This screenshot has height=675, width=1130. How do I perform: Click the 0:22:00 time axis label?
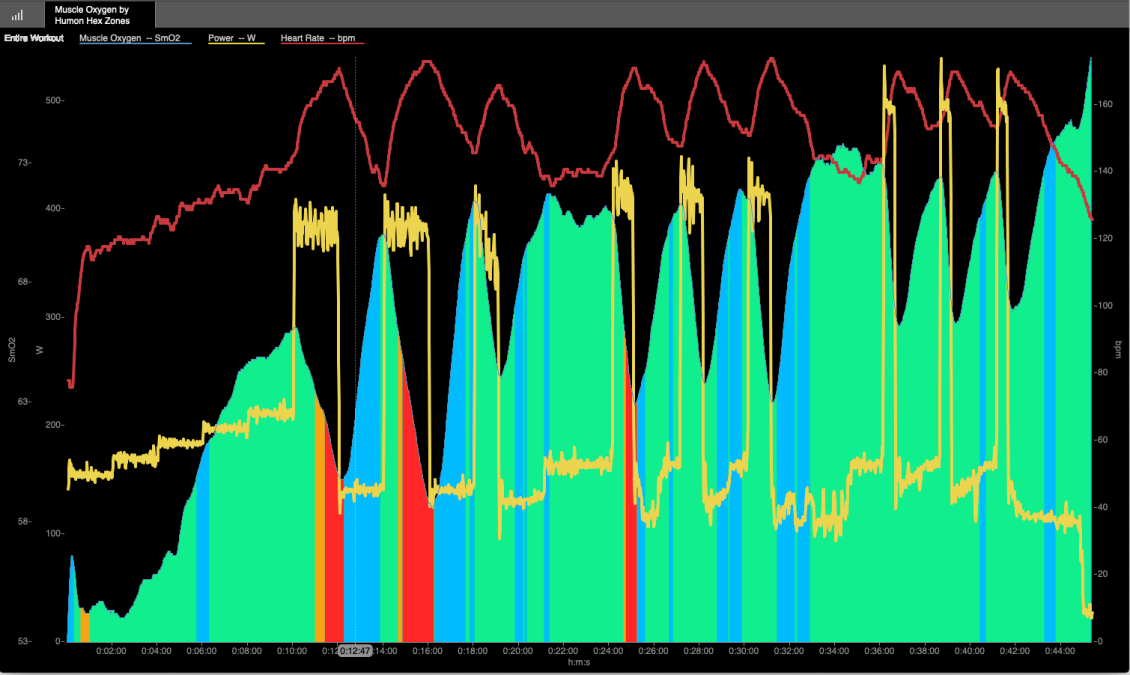click(x=563, y=651)
